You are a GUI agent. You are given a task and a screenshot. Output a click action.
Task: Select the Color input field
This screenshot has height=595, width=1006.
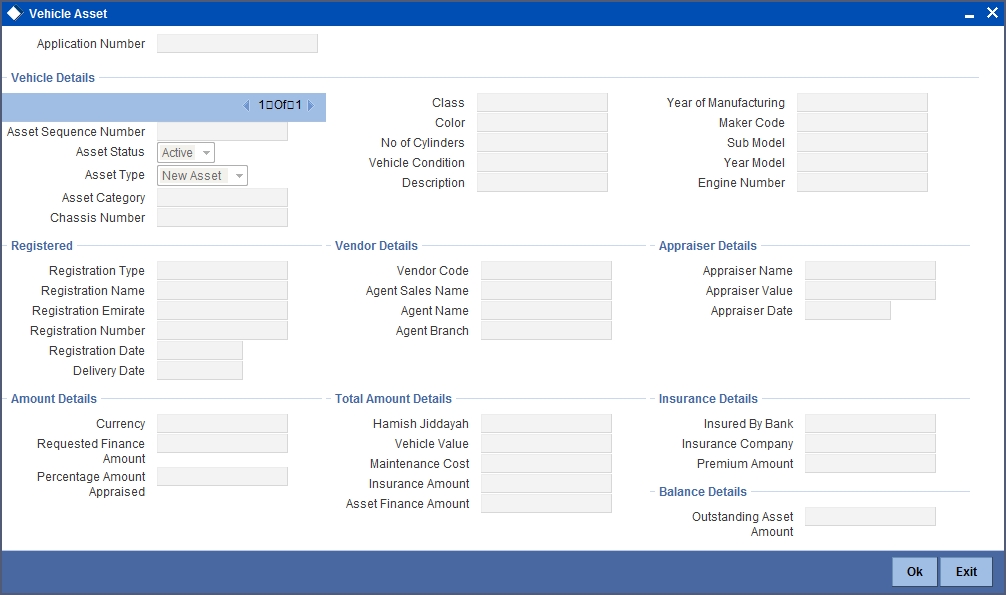point(542,123)
